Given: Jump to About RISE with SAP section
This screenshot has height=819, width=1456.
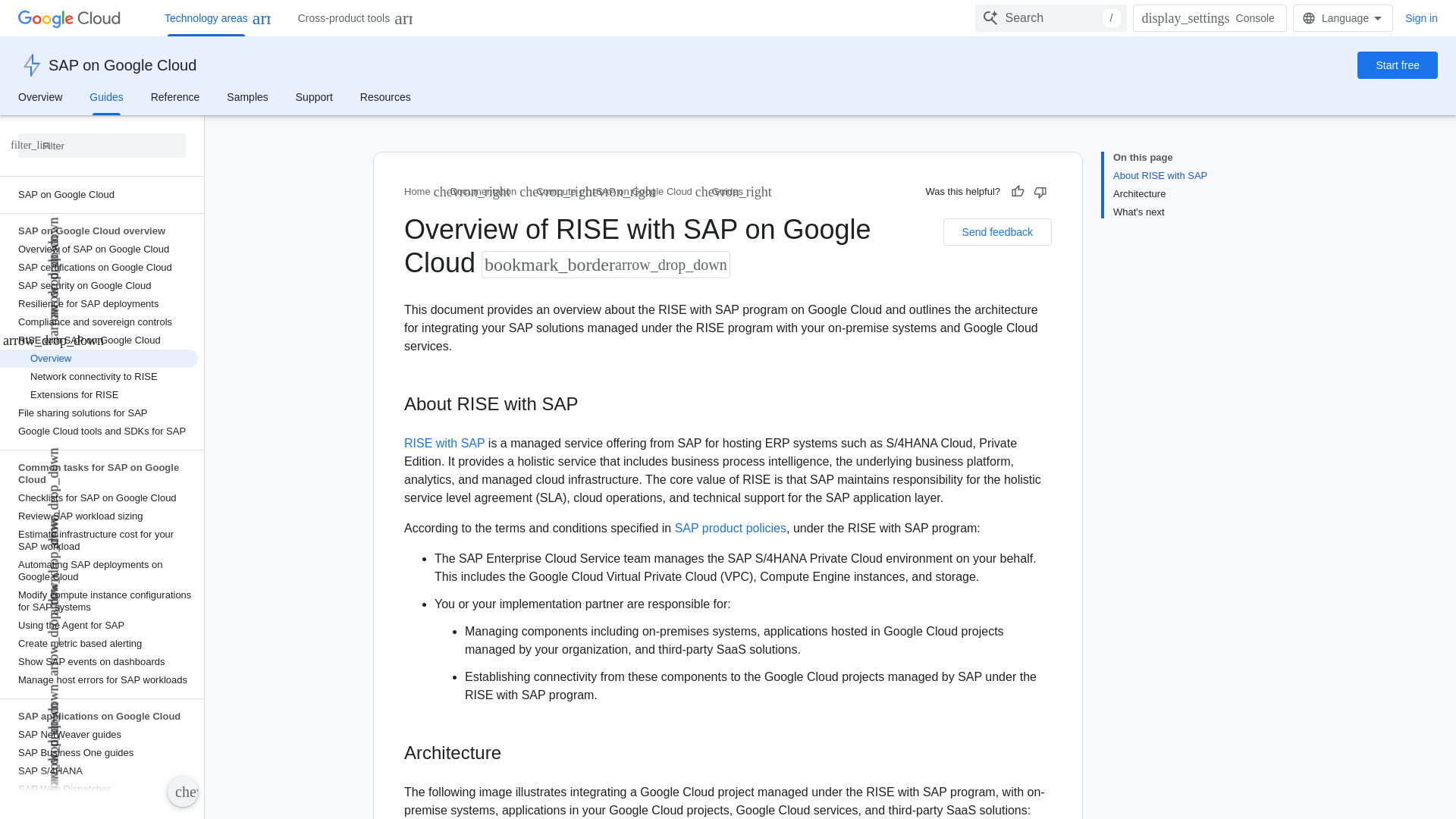Looking at the screenshot, I should 1160,176.
